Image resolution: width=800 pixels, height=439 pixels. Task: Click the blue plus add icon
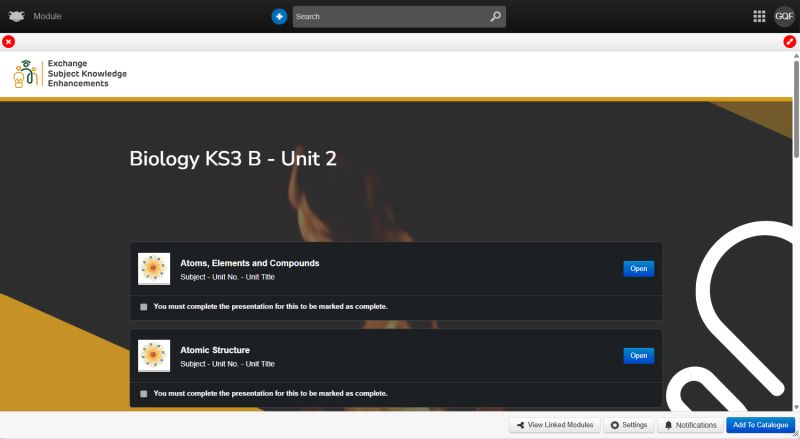pyautogui.click(x=279, y=17)
